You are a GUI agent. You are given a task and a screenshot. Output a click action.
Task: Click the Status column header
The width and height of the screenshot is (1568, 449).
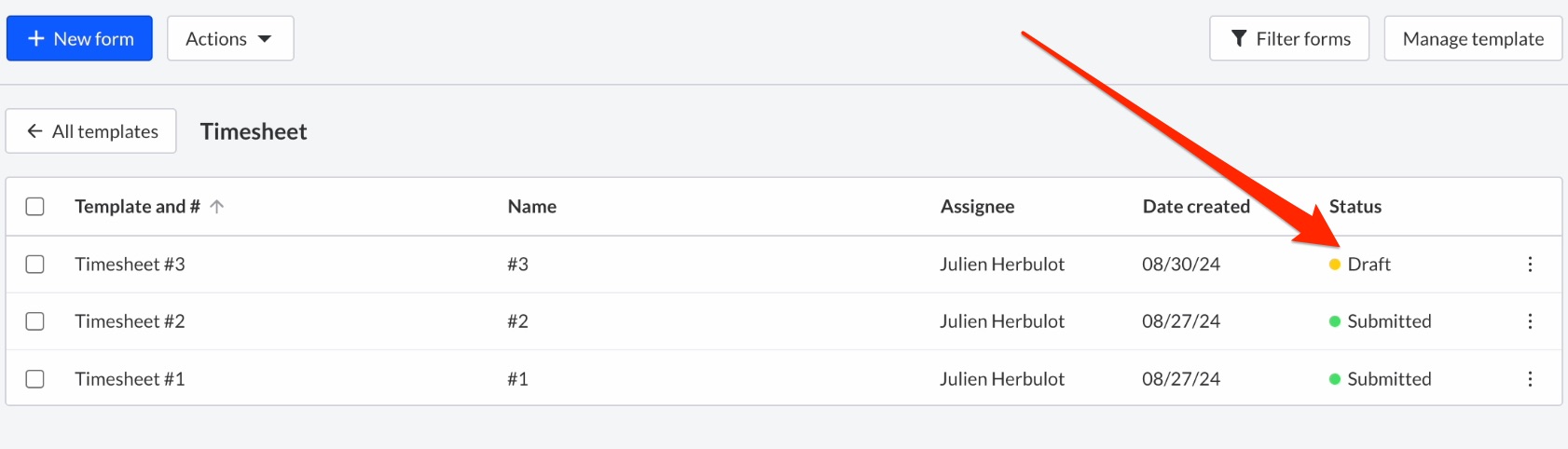[x=1355, y=207]
